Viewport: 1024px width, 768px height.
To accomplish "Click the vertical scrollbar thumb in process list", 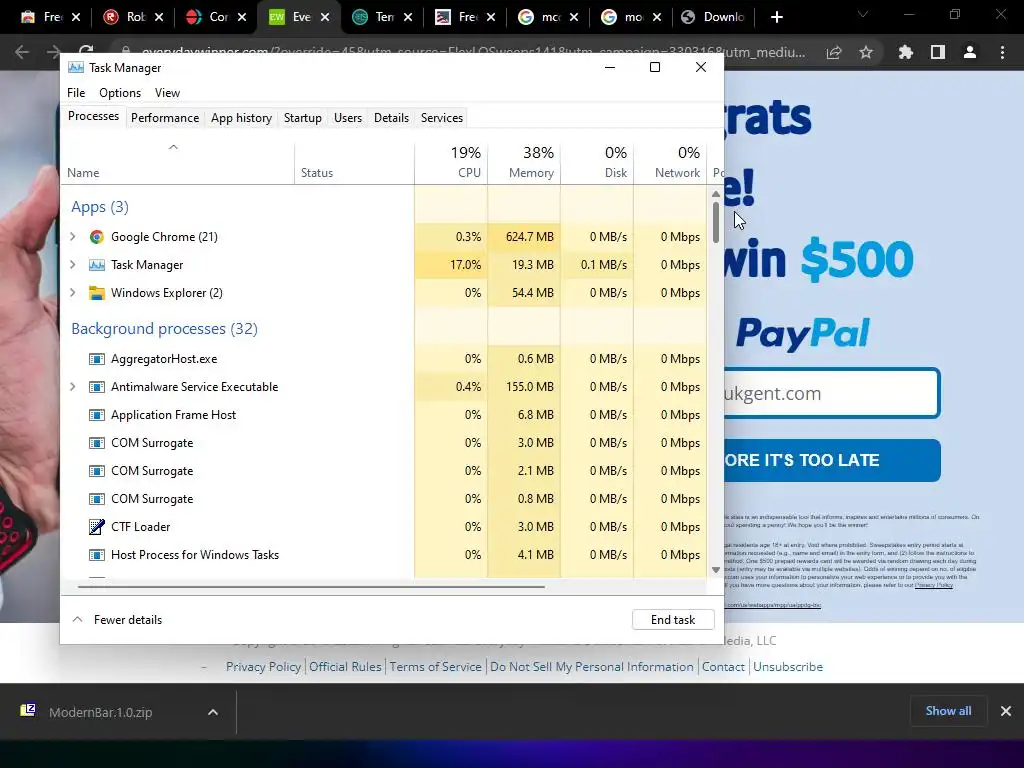I will (716, 222).
